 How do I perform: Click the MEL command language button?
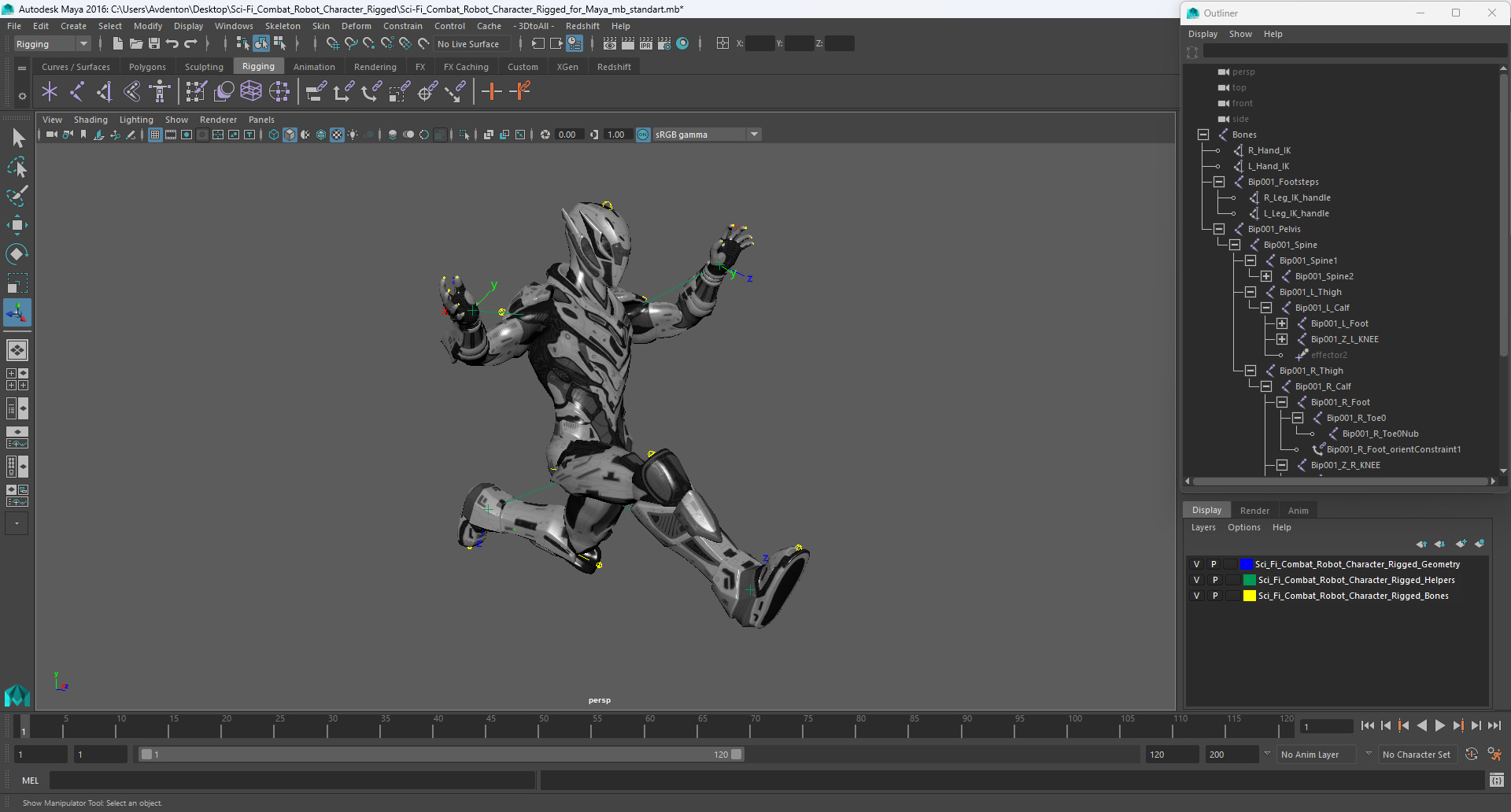30,781
